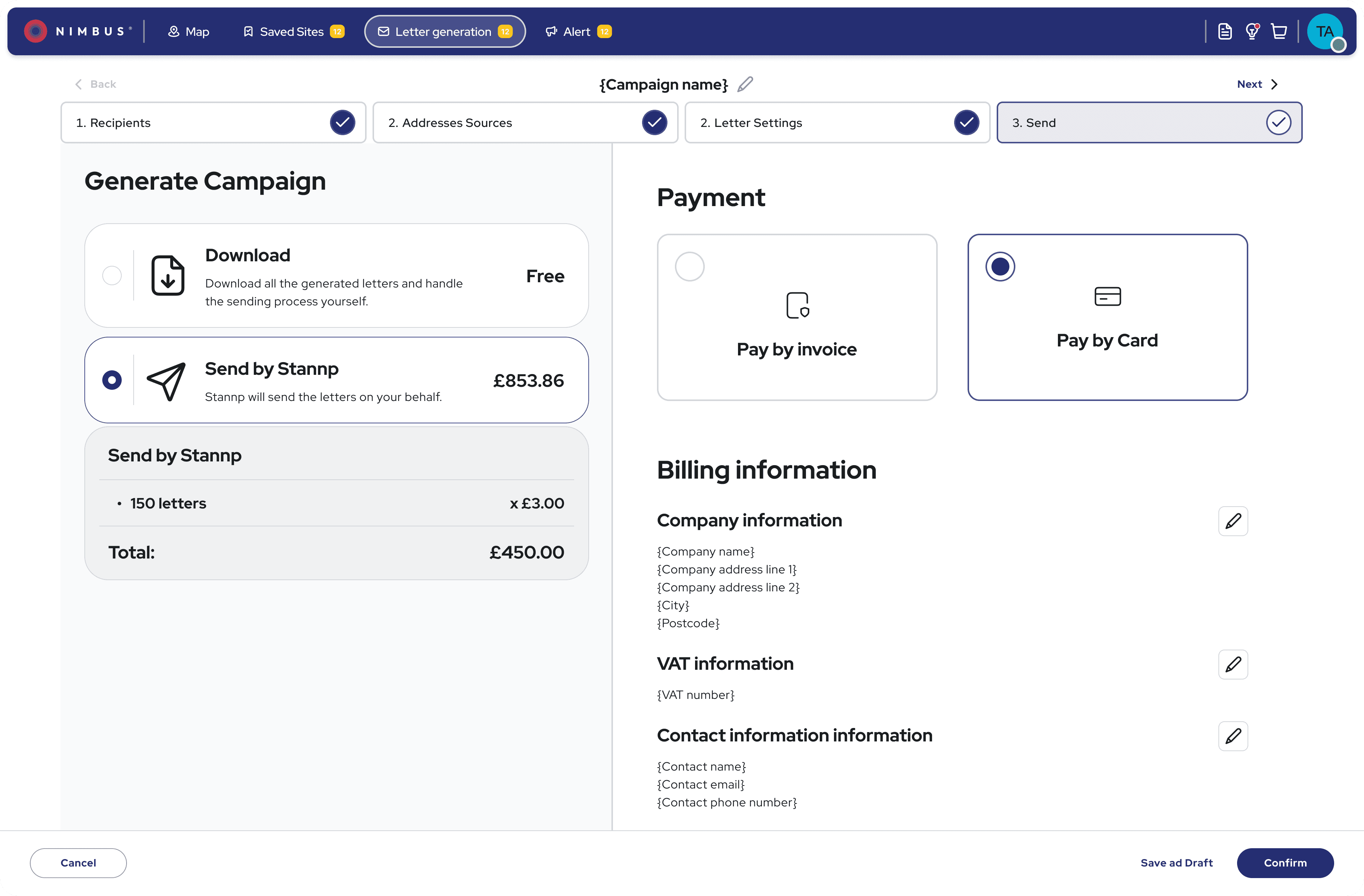Jump to step 1 Recipients
The image size is (1364, 896).
coord(213,123)
